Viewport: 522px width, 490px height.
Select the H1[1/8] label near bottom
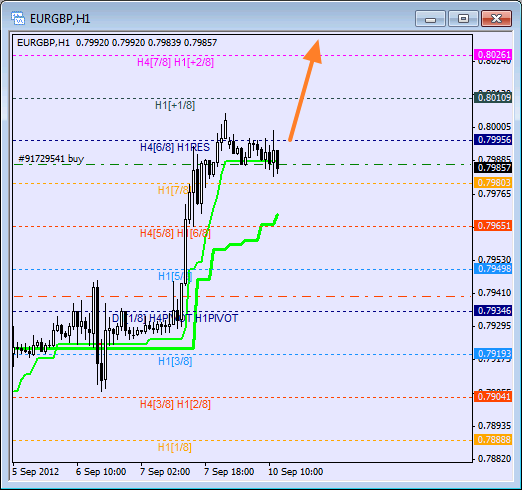pyautogui.click(x=175, y=447)
